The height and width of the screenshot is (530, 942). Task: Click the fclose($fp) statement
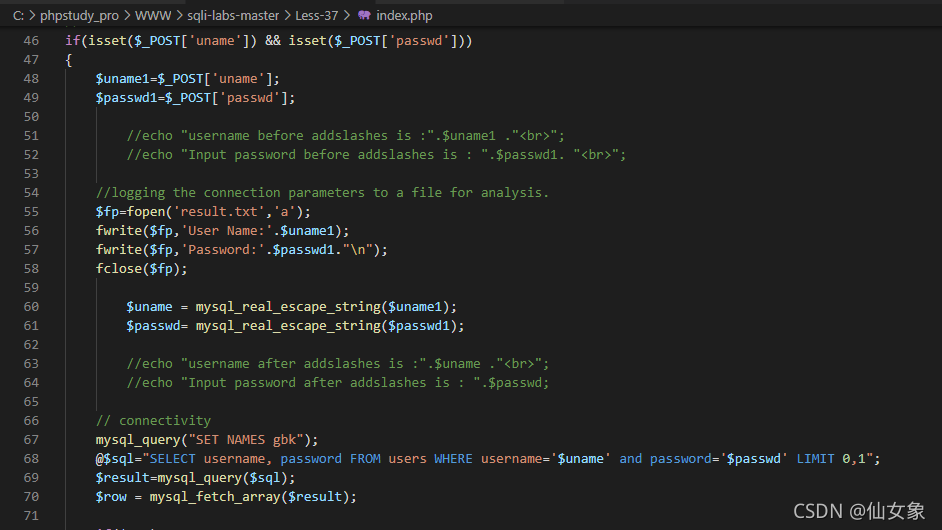(141, 269)
